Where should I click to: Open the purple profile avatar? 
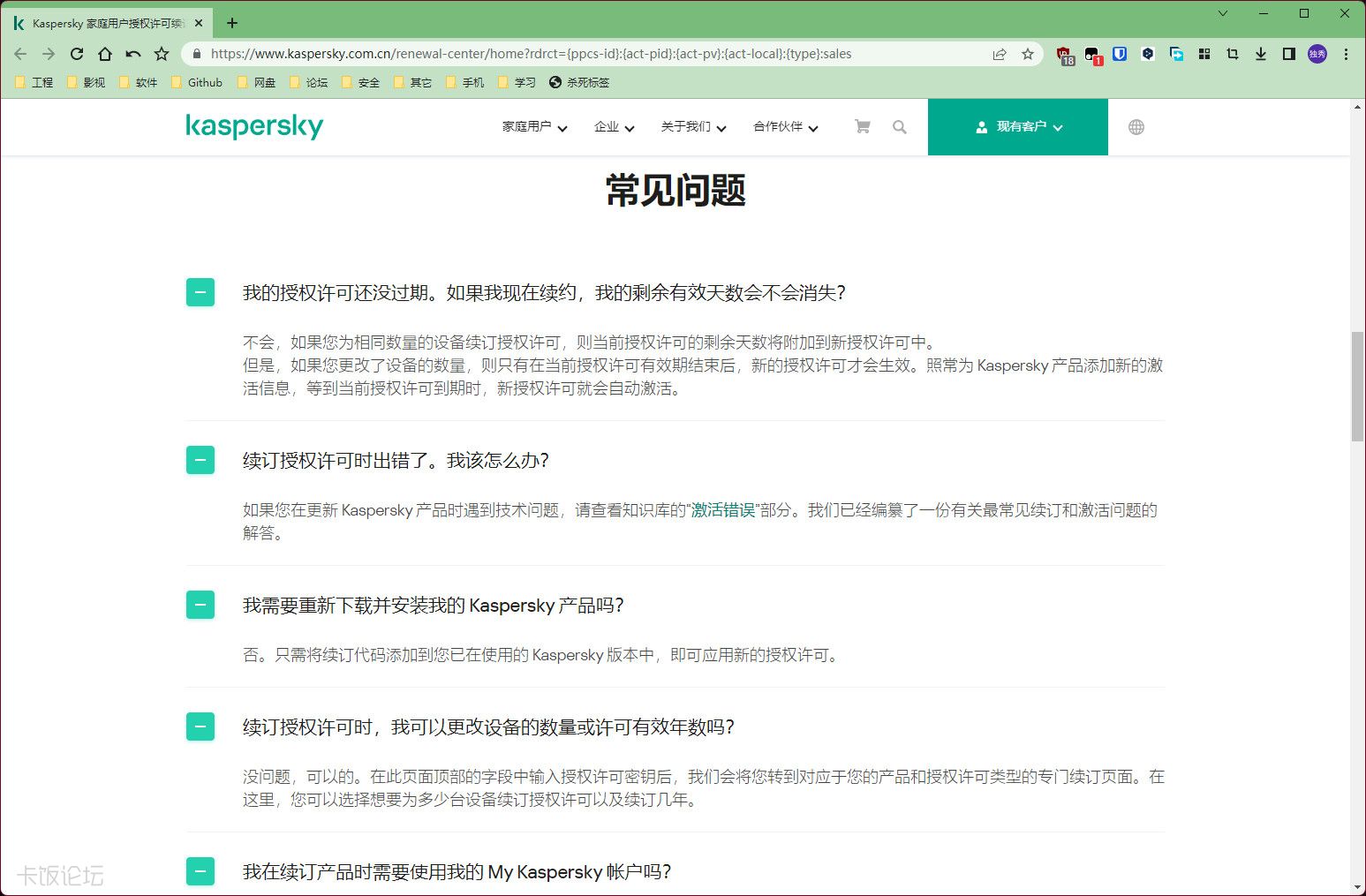pos(1317,54)
